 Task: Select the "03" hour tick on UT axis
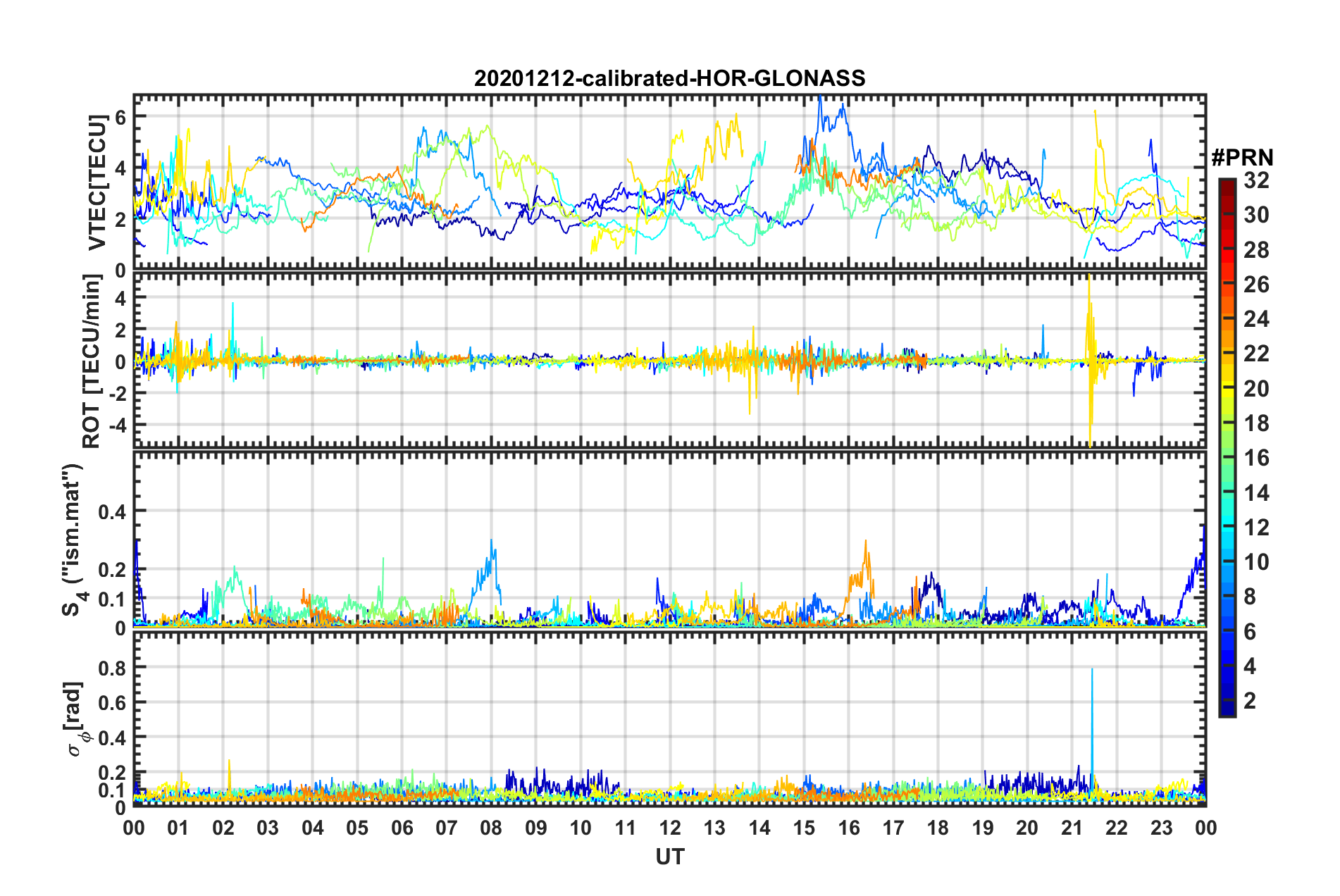(x=268, y=828)
